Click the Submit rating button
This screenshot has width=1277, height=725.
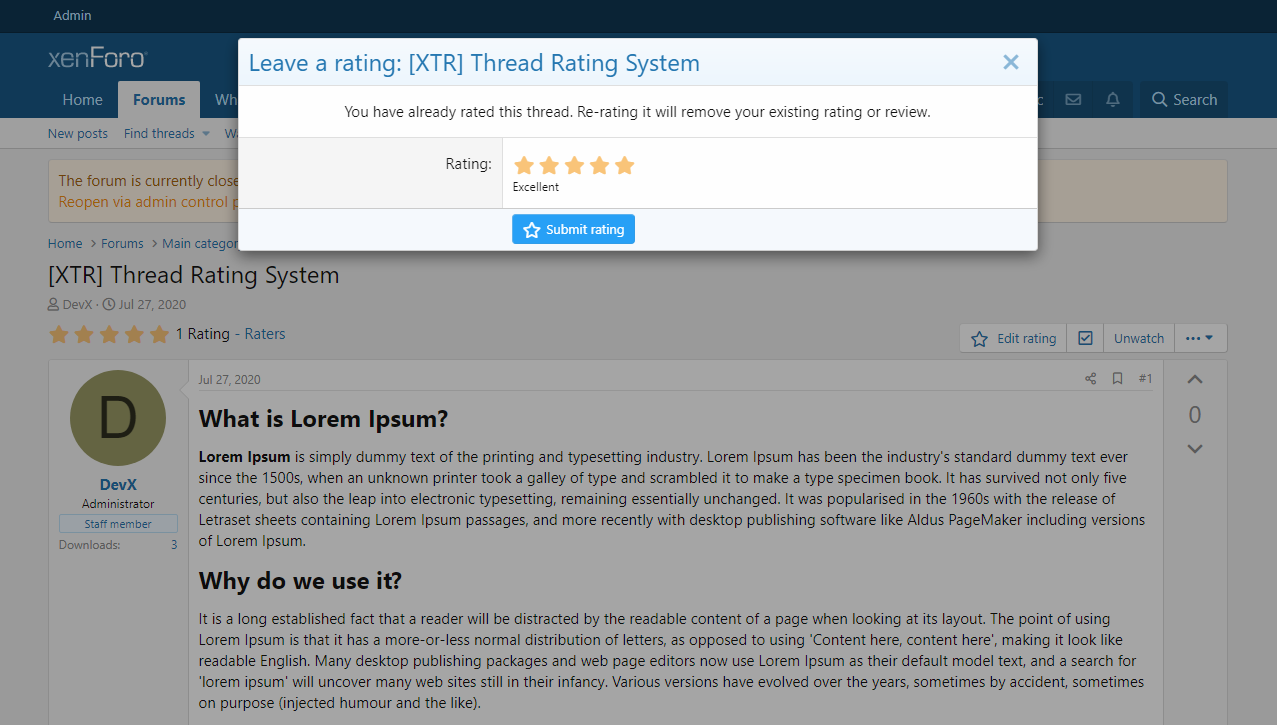(573, 230)
